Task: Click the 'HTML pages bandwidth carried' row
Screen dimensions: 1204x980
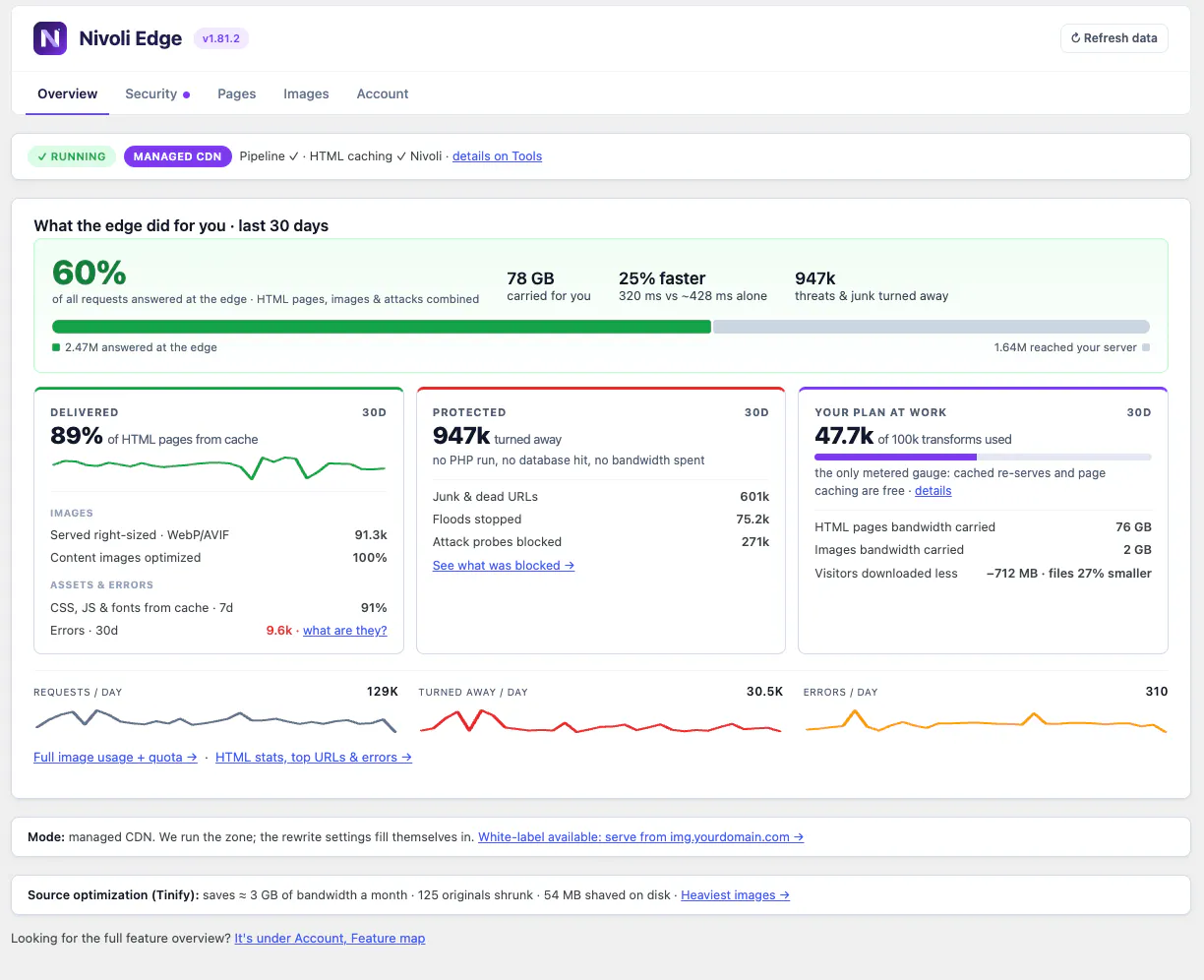Action: tap(983, 527)
